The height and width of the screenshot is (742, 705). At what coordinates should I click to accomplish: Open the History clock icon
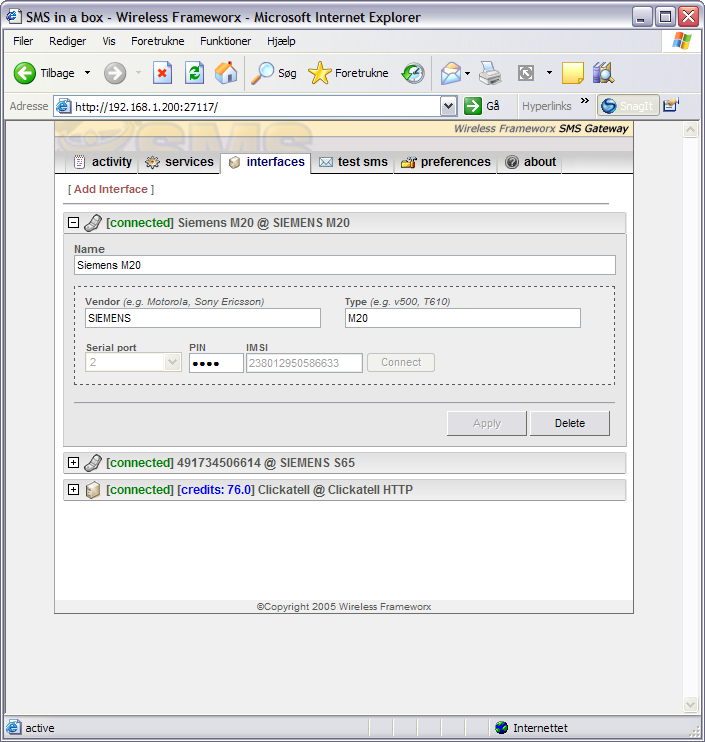(x=413, y=73)
